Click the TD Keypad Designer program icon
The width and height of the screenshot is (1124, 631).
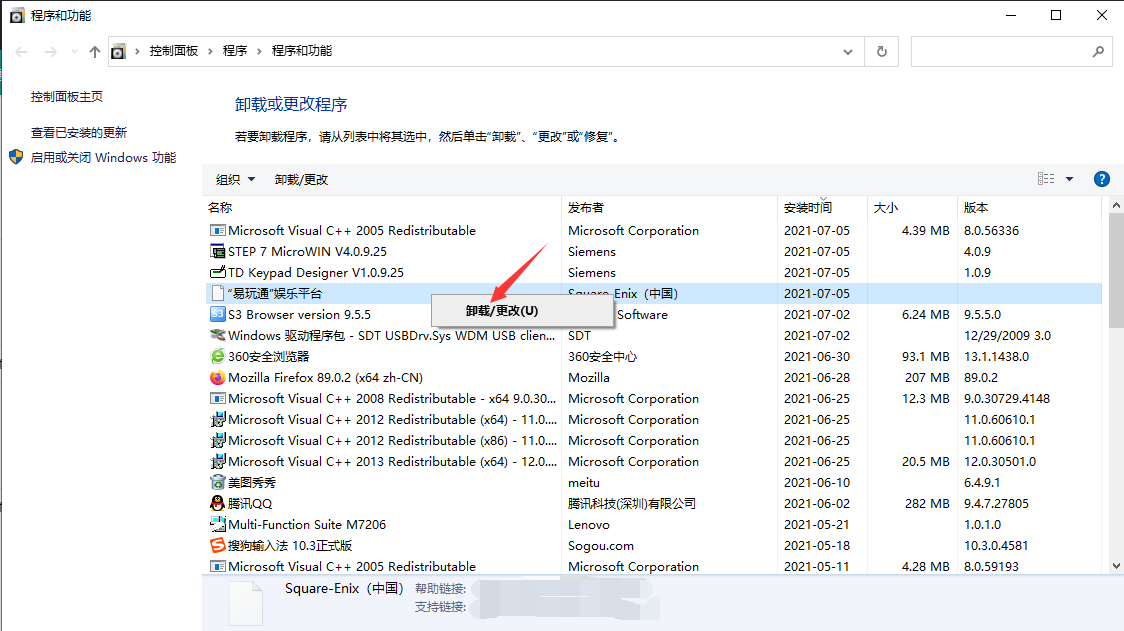coord(218,272)
